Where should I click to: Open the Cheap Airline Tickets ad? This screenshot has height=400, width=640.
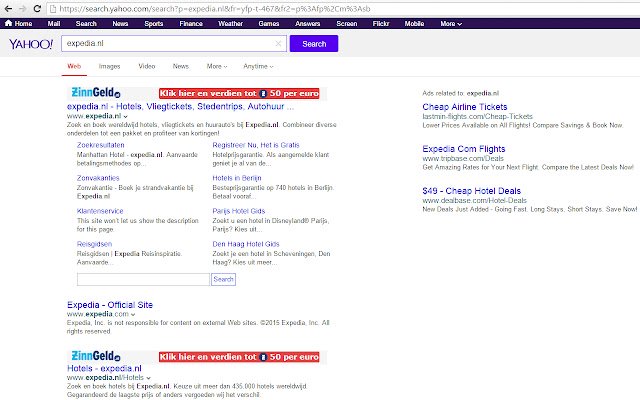point(465,107)
